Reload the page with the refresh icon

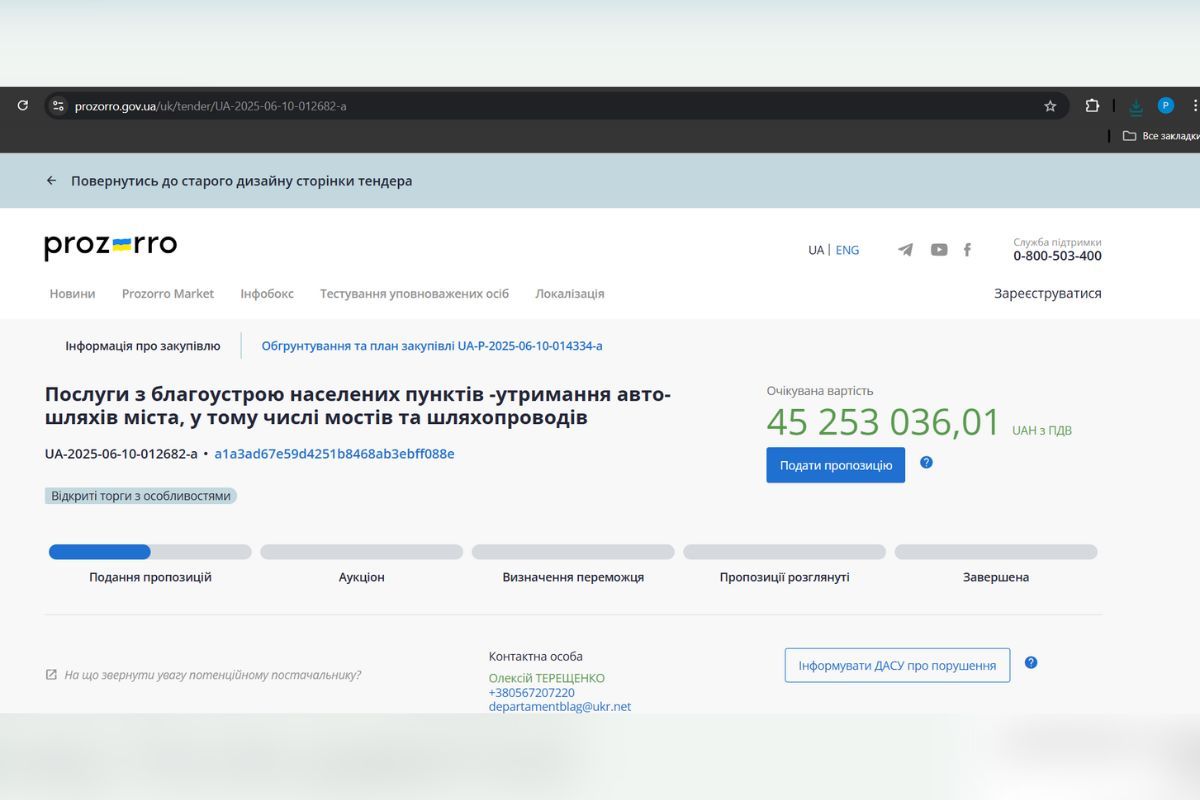(22, 105)
